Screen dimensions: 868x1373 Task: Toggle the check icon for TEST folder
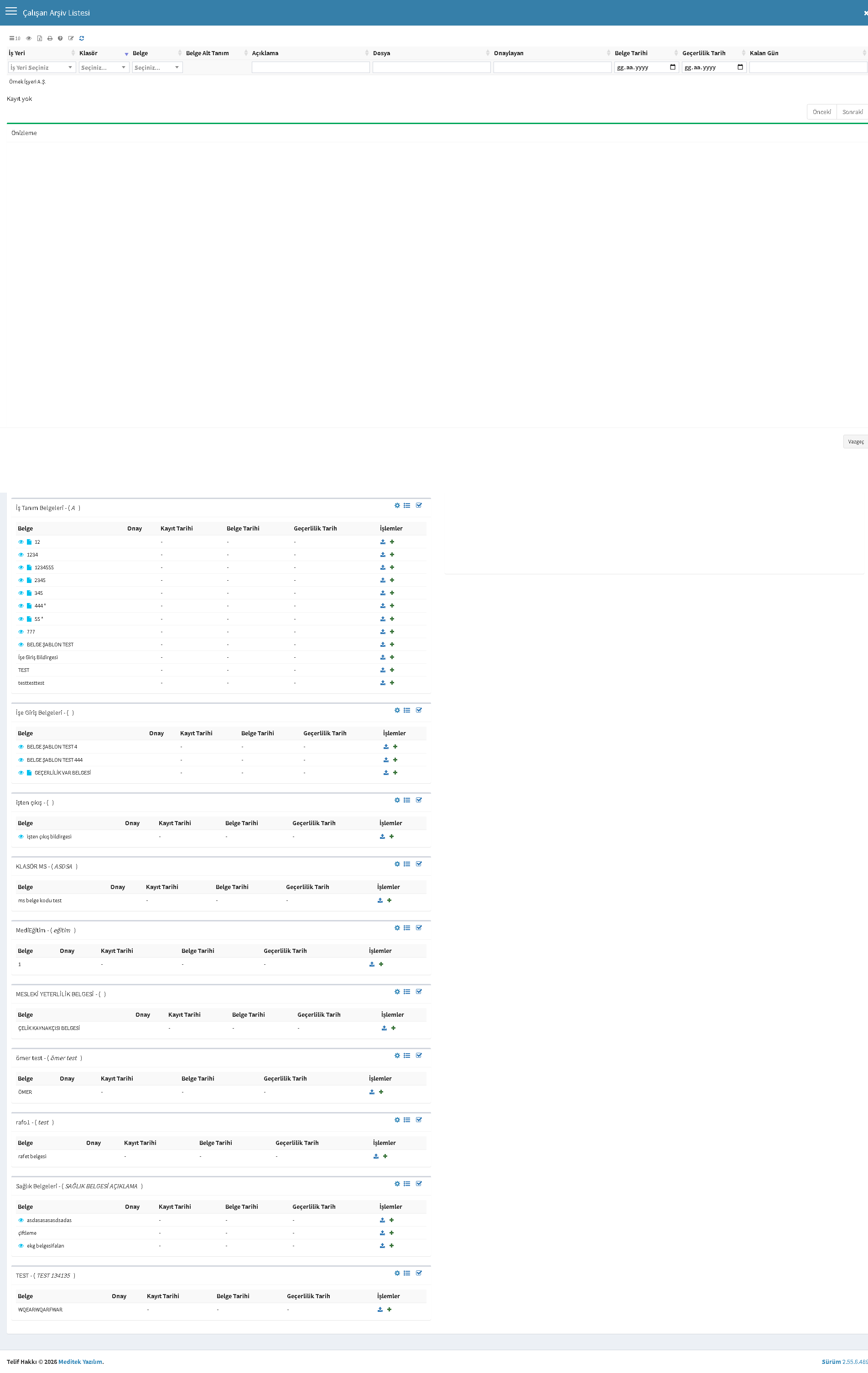(419, 1273)
